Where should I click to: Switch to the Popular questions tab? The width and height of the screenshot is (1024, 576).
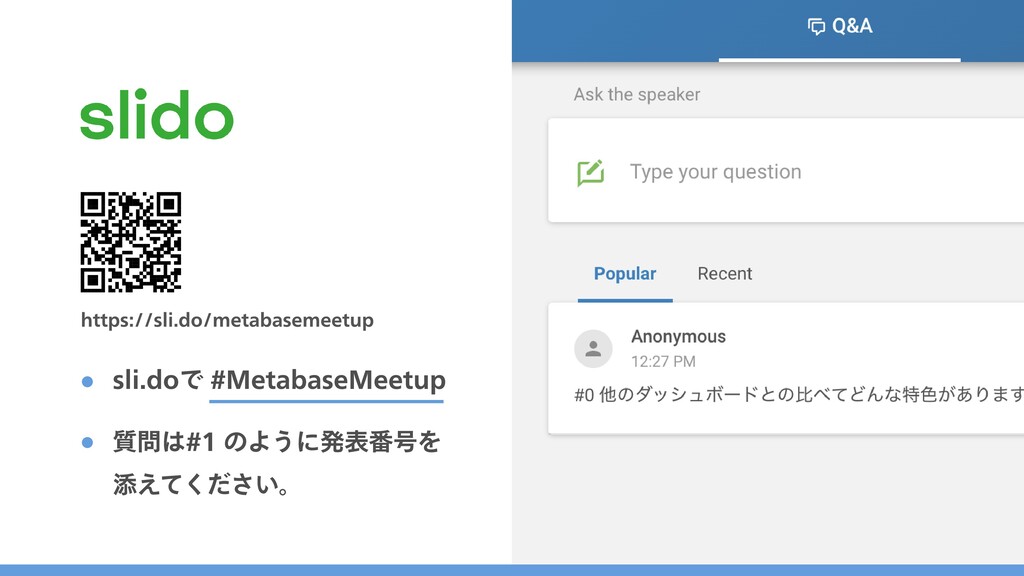coord(625,274)
